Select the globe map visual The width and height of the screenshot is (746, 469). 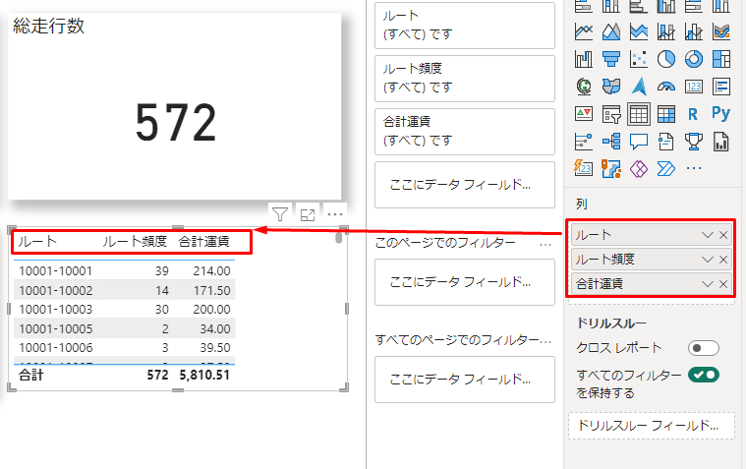584,87
